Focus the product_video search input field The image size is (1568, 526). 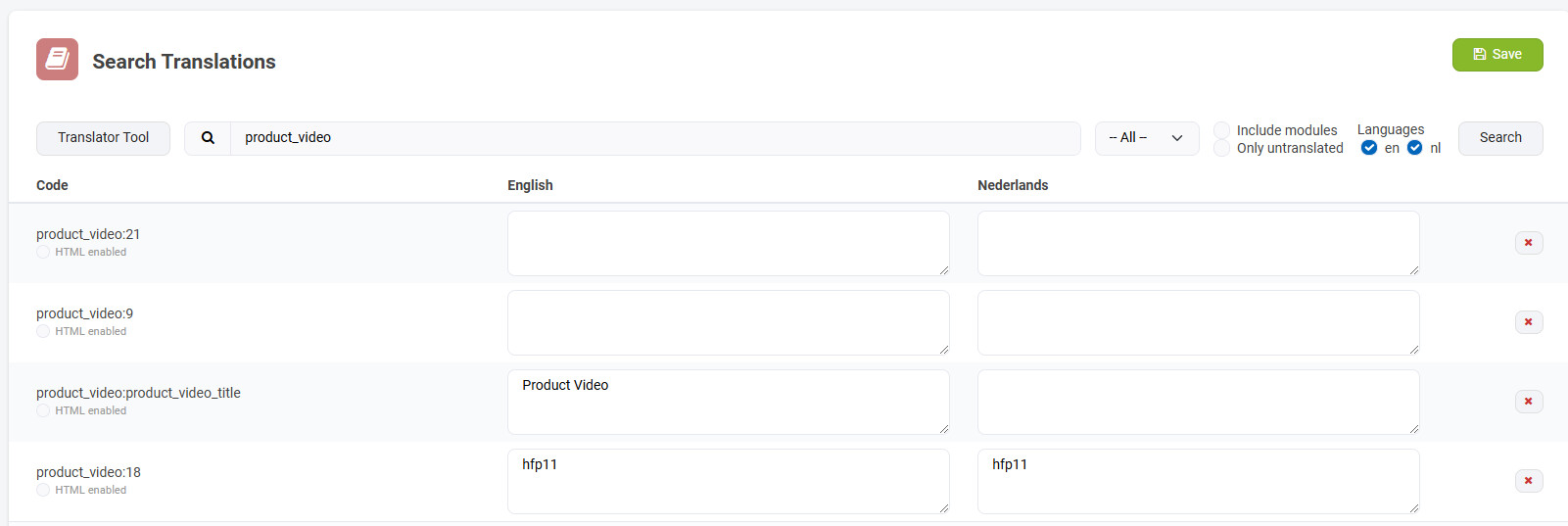tap(654, 138)
